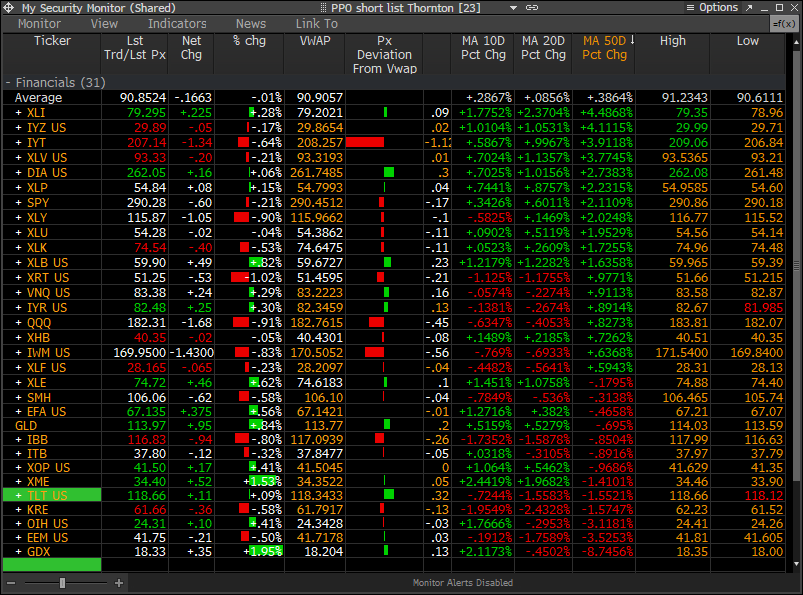
Task: Click the scrollbar up arrow
Action: 796,42
